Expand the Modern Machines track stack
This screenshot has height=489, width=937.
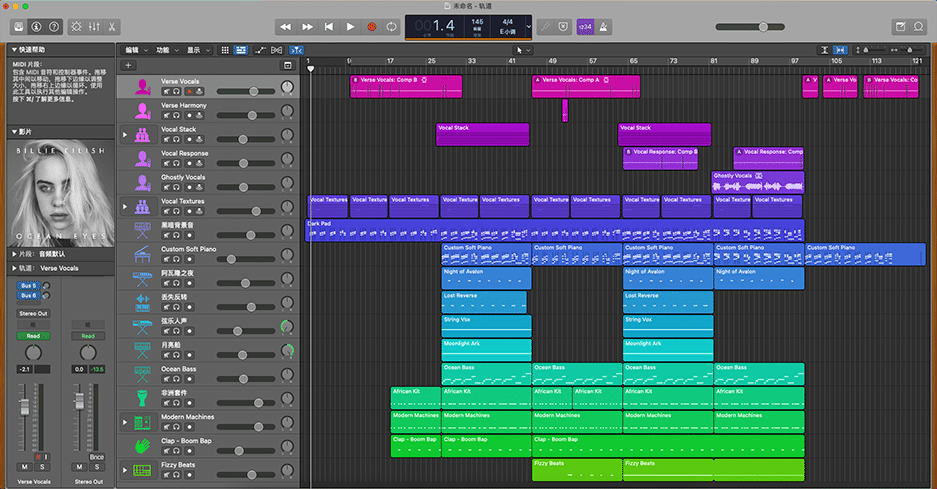click(x=125, y=422)
